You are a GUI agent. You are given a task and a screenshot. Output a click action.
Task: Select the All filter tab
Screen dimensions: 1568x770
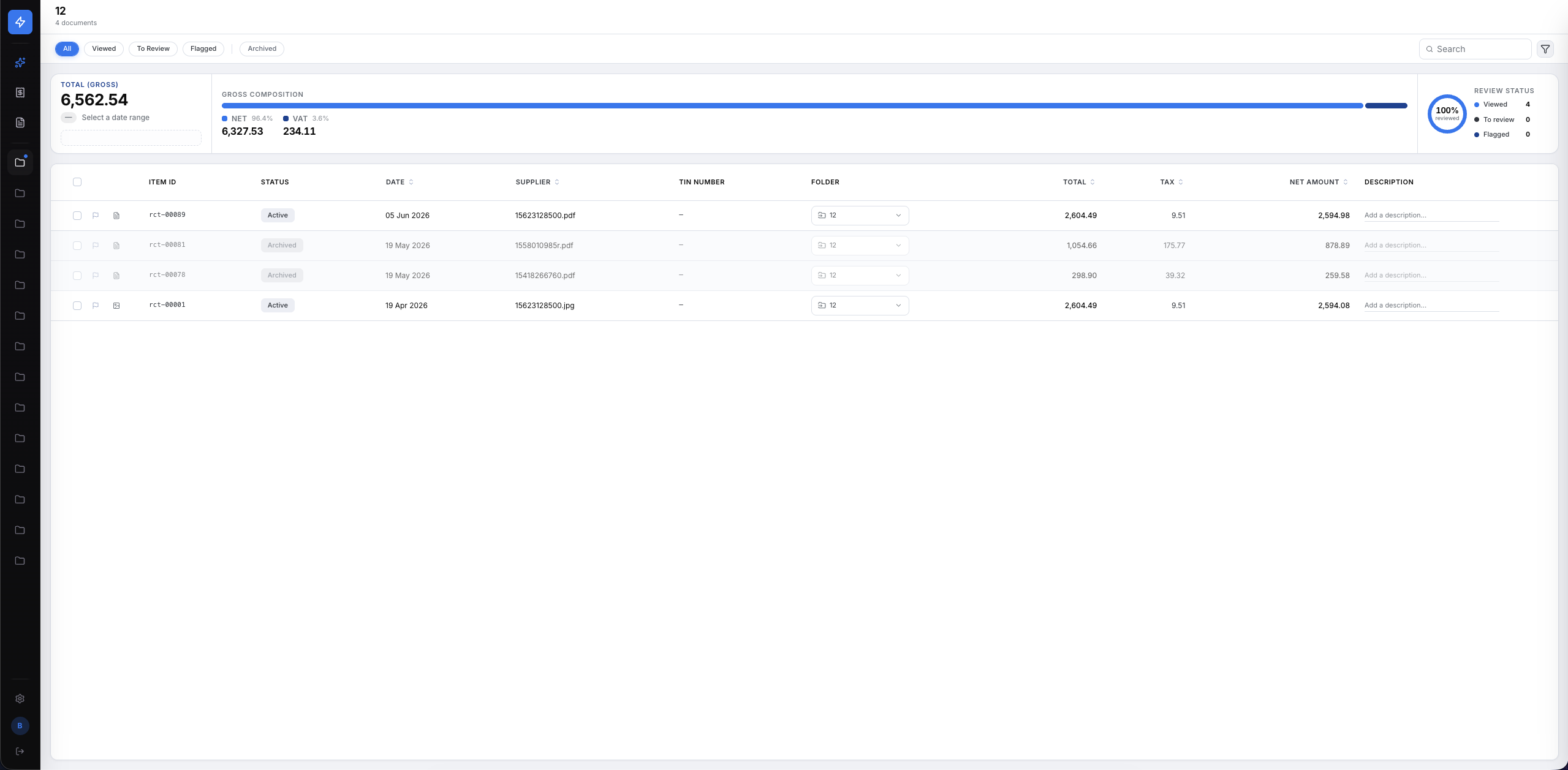click(x=67, y=49)
